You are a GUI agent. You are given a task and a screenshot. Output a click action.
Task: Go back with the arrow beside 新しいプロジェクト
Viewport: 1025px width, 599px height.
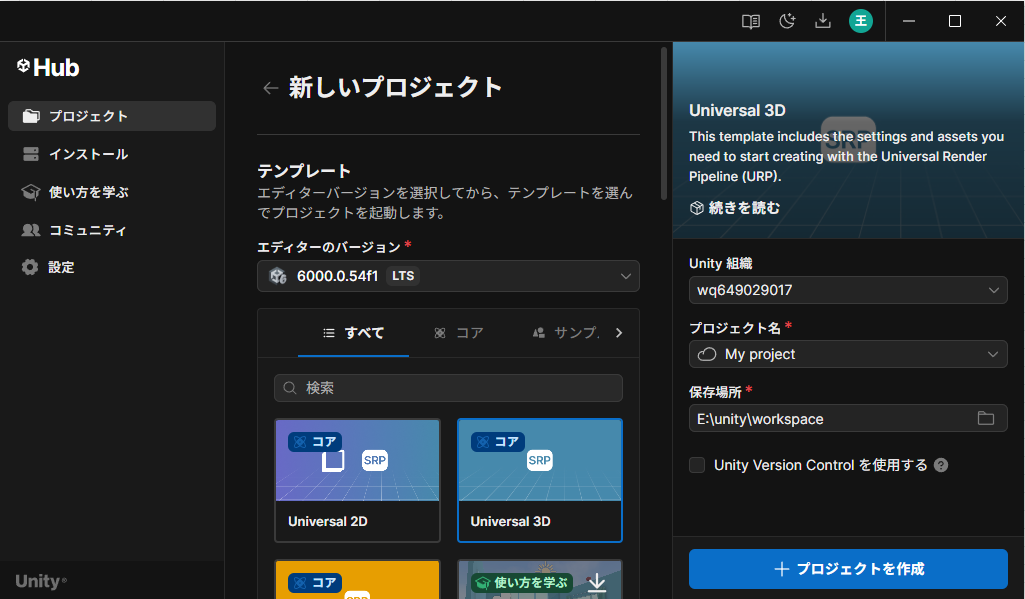tap(271, 88)
